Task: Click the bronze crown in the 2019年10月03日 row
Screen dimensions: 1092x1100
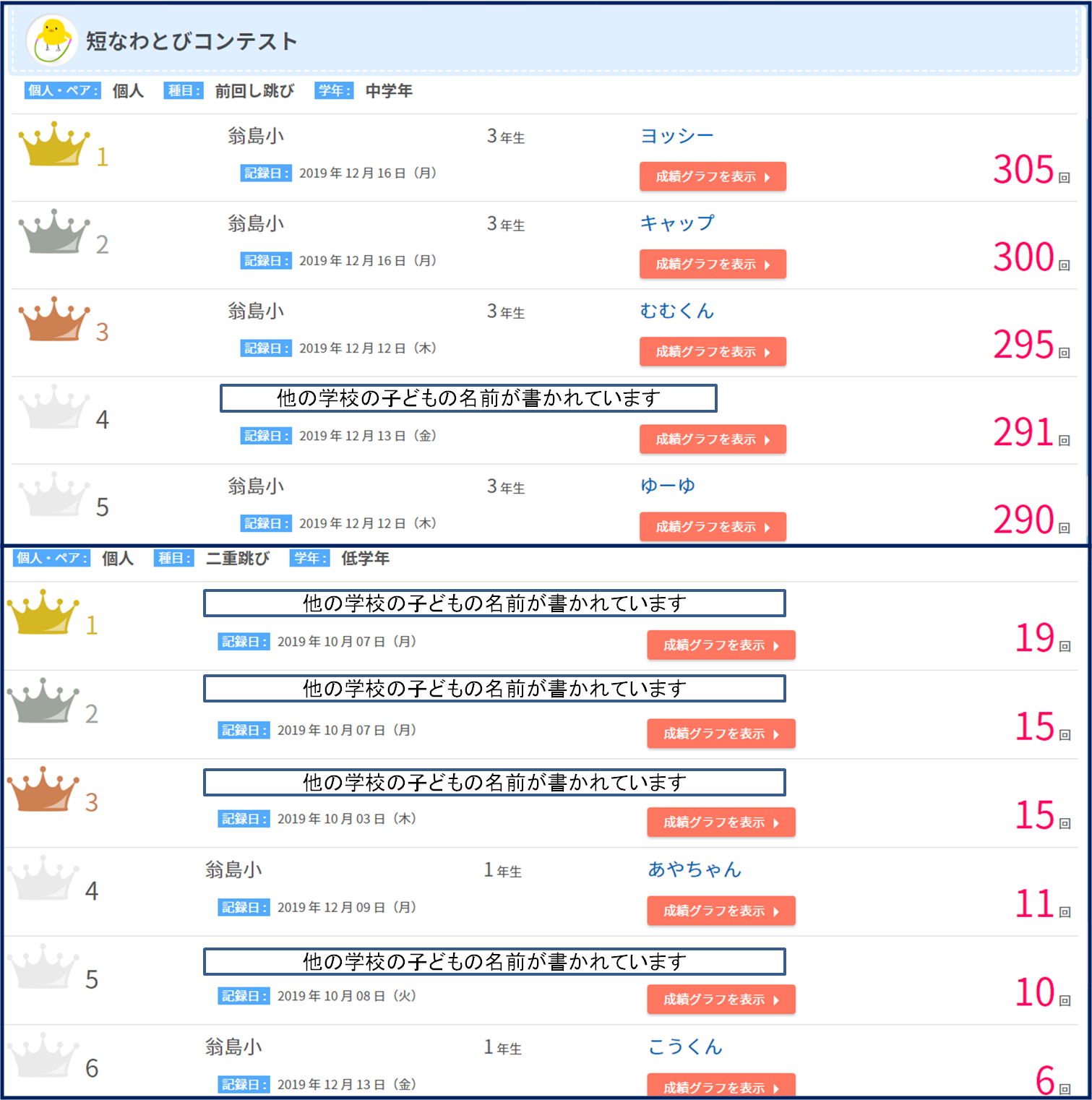Action: pyautogui.click(x=43, y=789)
